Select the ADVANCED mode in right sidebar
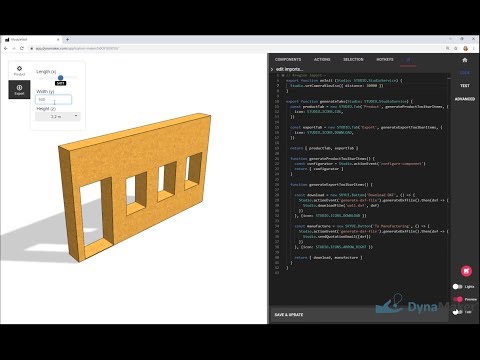 tap(465, 99)
